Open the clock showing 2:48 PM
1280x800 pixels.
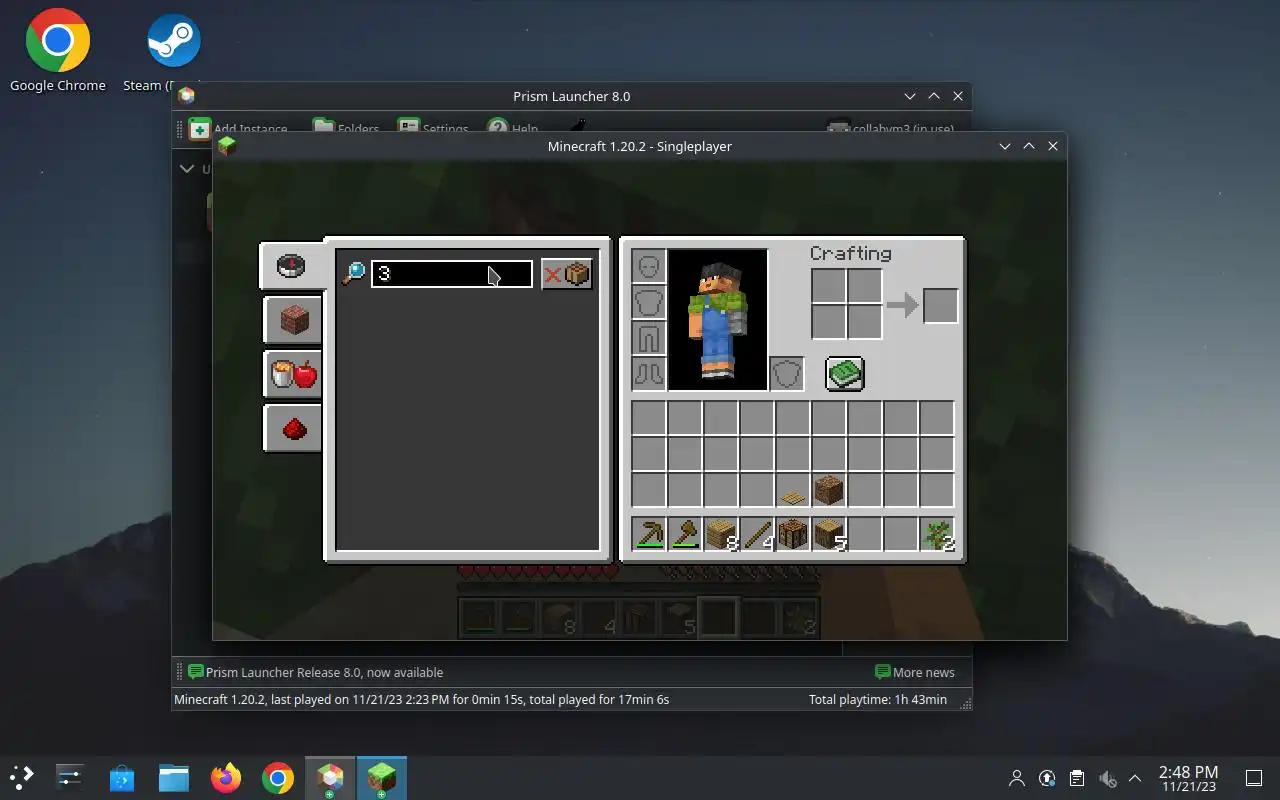1188,778
